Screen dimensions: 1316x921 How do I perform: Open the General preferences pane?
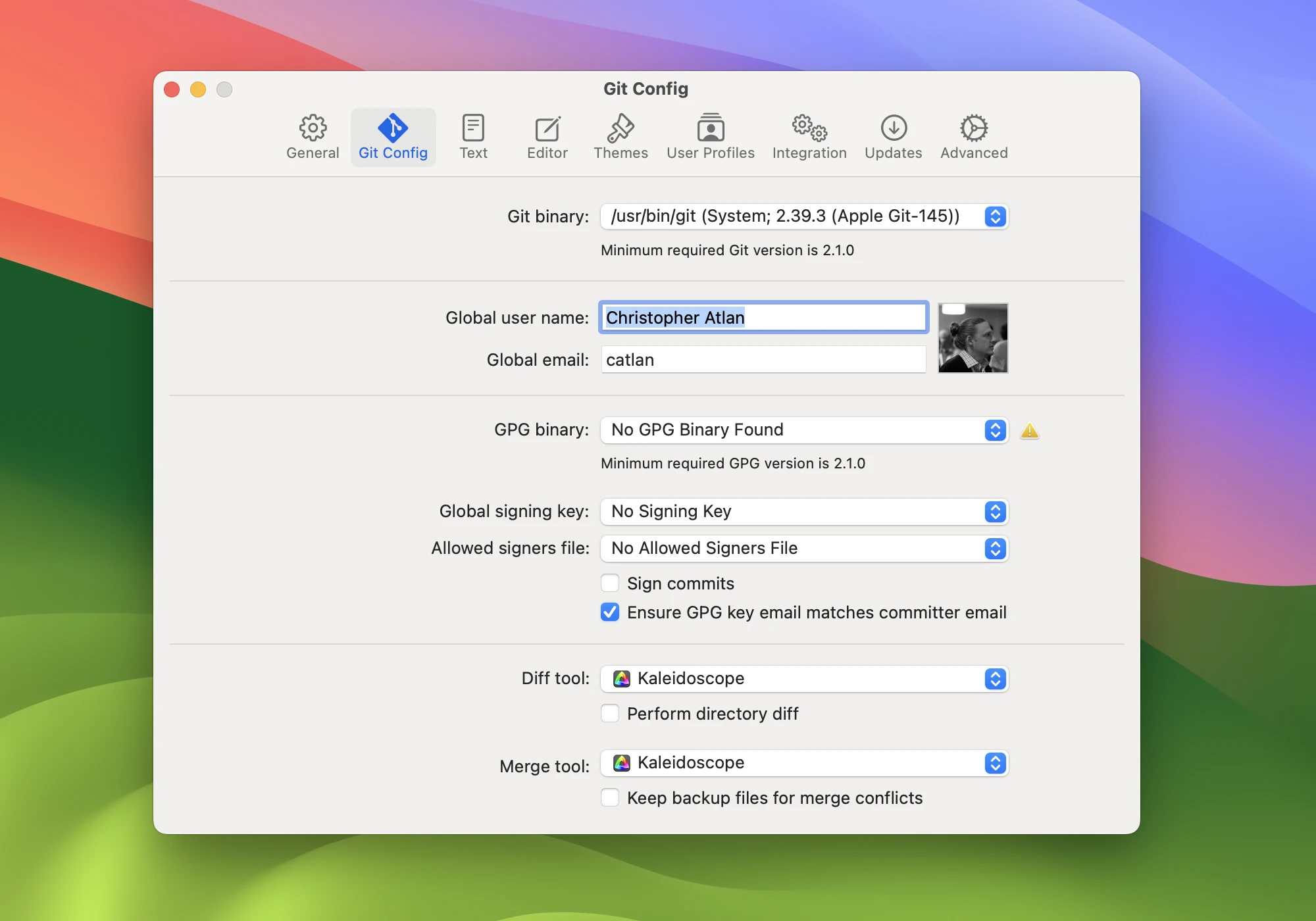[x=313, y=137]
